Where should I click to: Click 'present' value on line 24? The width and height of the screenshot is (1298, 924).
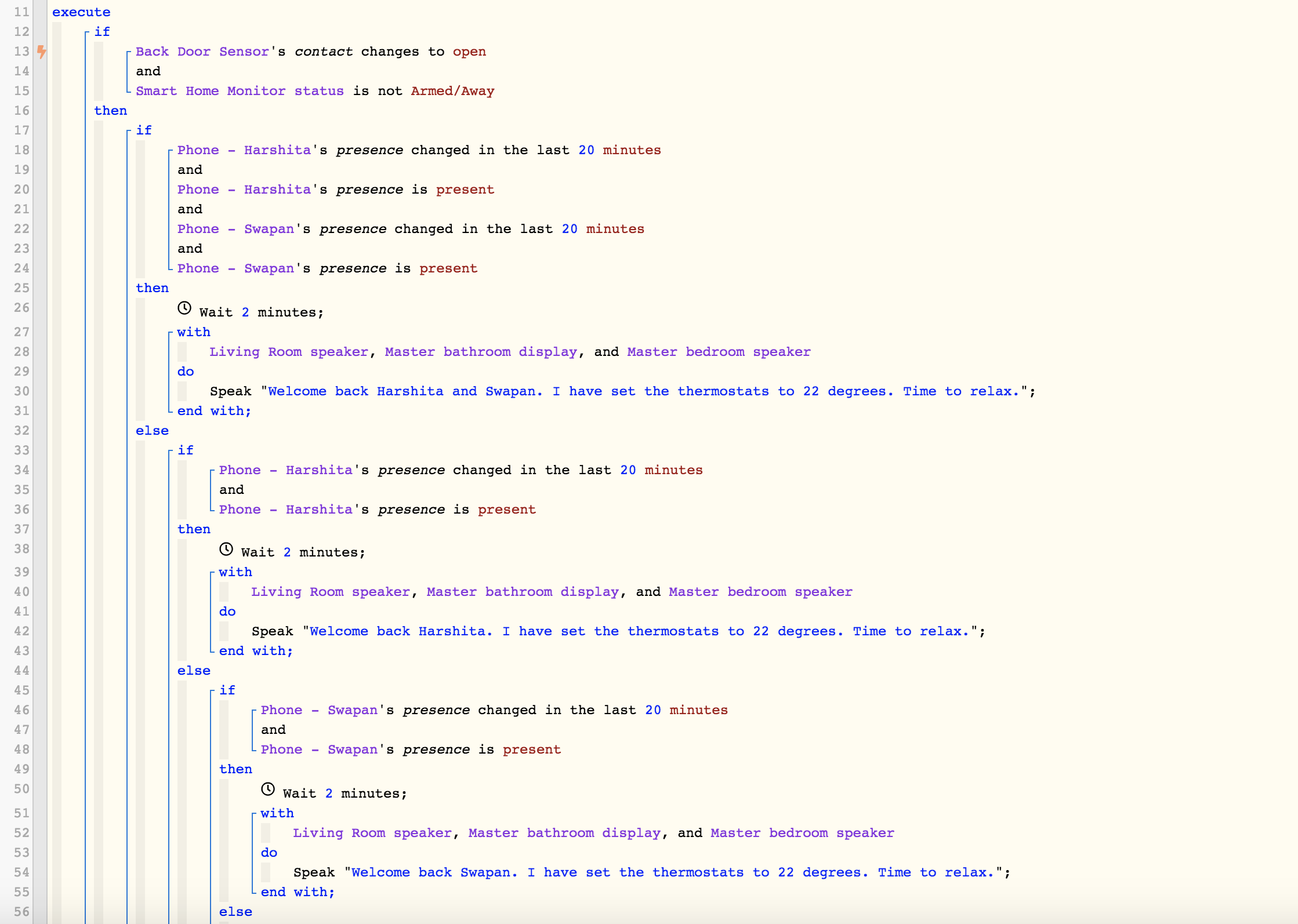448,268
